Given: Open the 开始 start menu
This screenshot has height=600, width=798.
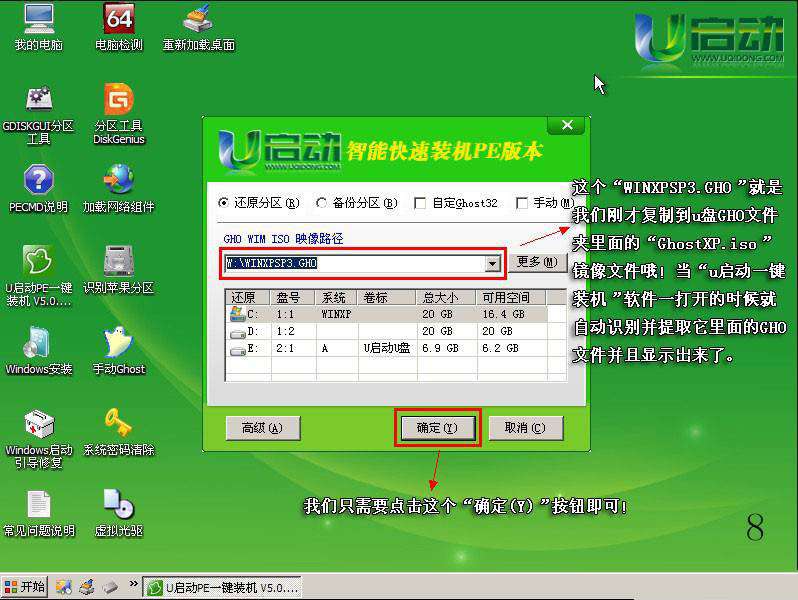Looking at the screenshot, I should 24,587.
